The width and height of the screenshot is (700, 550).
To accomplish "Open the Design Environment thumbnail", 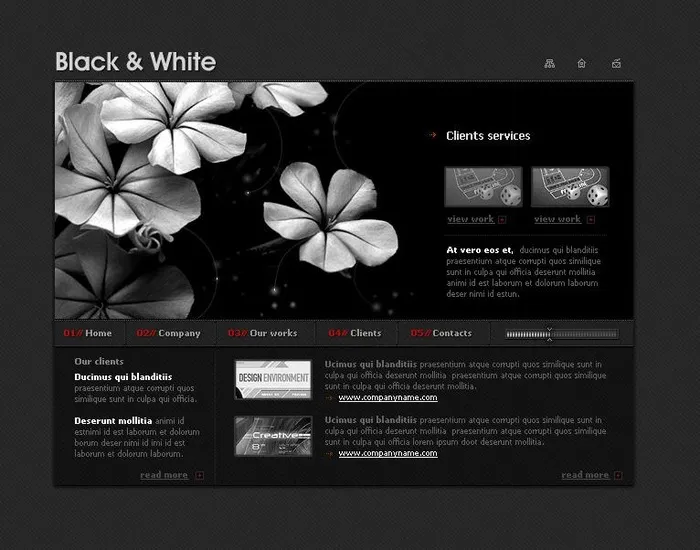I will pos(273,380).
